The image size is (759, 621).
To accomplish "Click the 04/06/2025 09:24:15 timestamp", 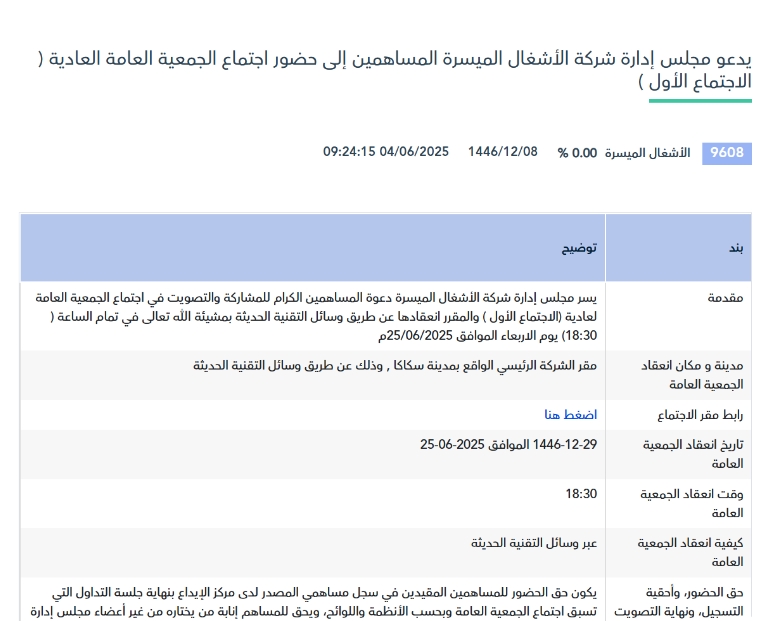I will pos(386,152).
